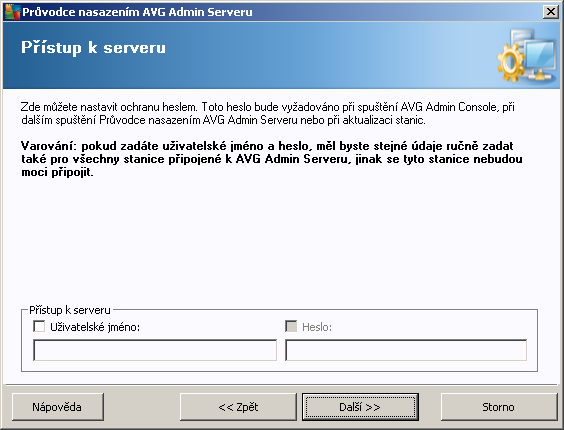Close the AVG Admin Server wizard window
Viewport: 564px width, 430px height.
point(550,12)
